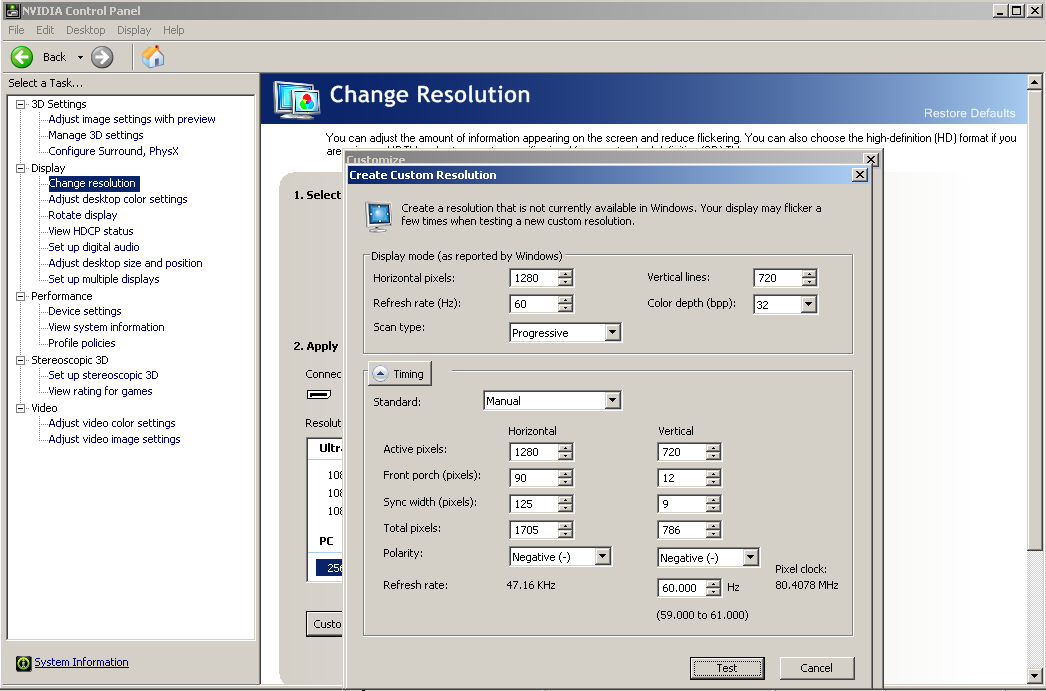Click the grey Forward arrow icon
This screenshot has width=1046, height=691.
(x=102, y=57)
